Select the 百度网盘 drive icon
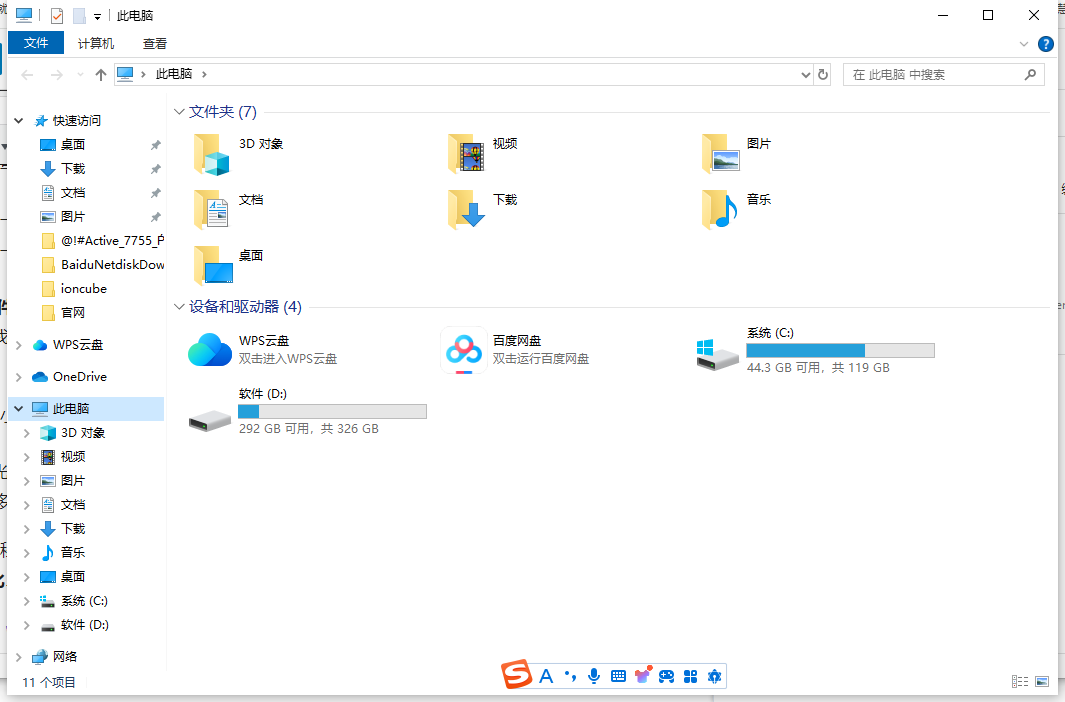 click(463, 350)
